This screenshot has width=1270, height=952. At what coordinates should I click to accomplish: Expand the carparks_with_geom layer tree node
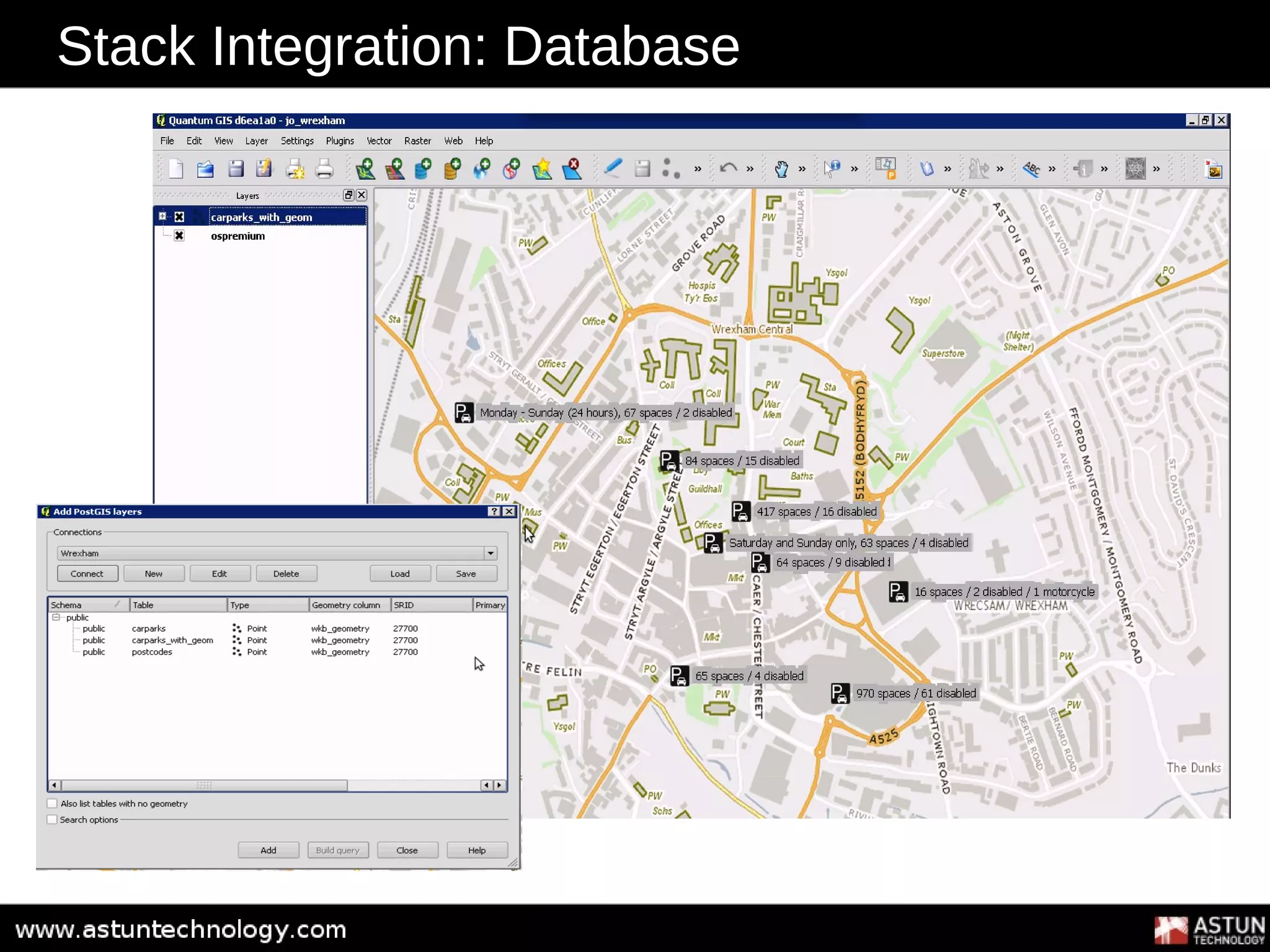click(162, 216)
